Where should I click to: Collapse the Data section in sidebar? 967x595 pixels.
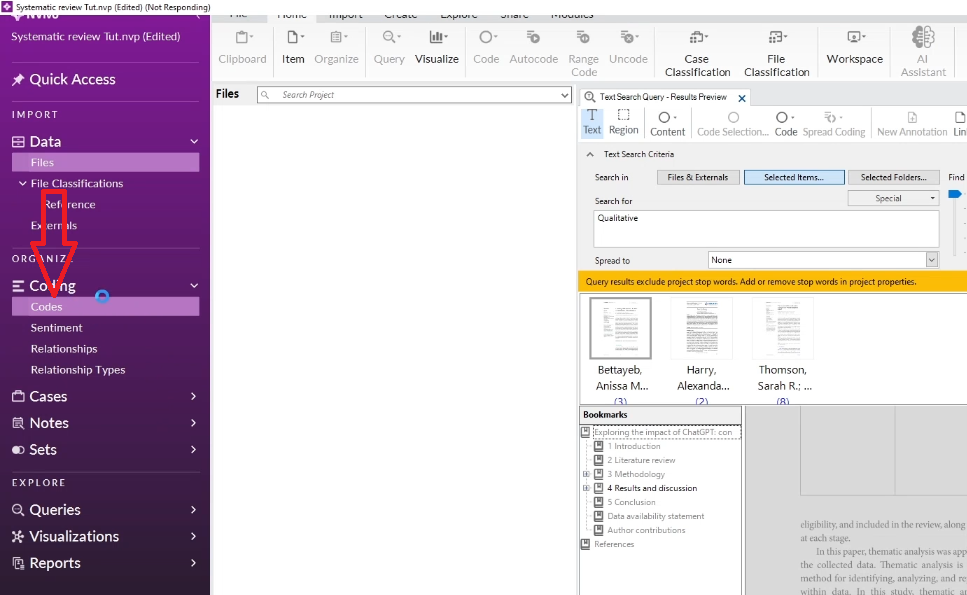coord(194,142)
